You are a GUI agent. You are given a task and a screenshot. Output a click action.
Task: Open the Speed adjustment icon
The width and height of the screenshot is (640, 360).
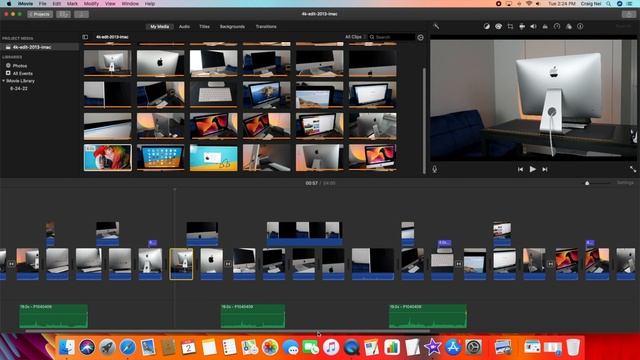pyautogui.click(x=557, y=27)
